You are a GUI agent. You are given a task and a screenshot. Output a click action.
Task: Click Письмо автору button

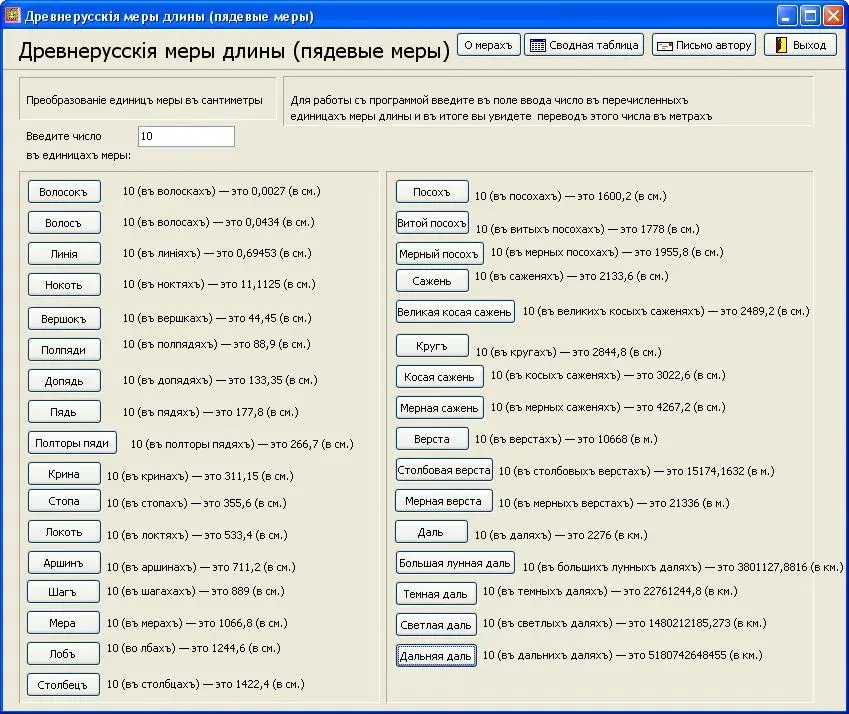[x=704, y=45]
